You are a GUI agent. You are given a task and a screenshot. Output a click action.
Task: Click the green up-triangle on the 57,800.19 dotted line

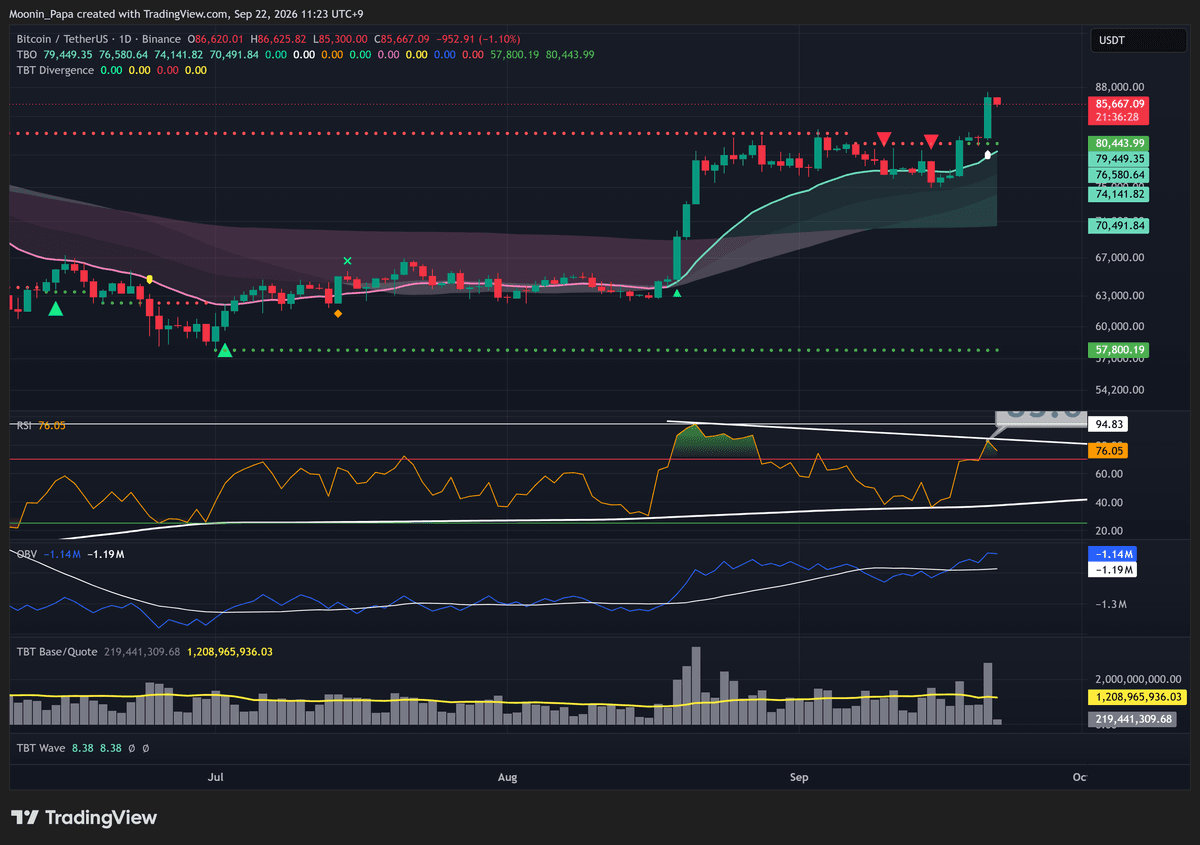click(225, 350)
